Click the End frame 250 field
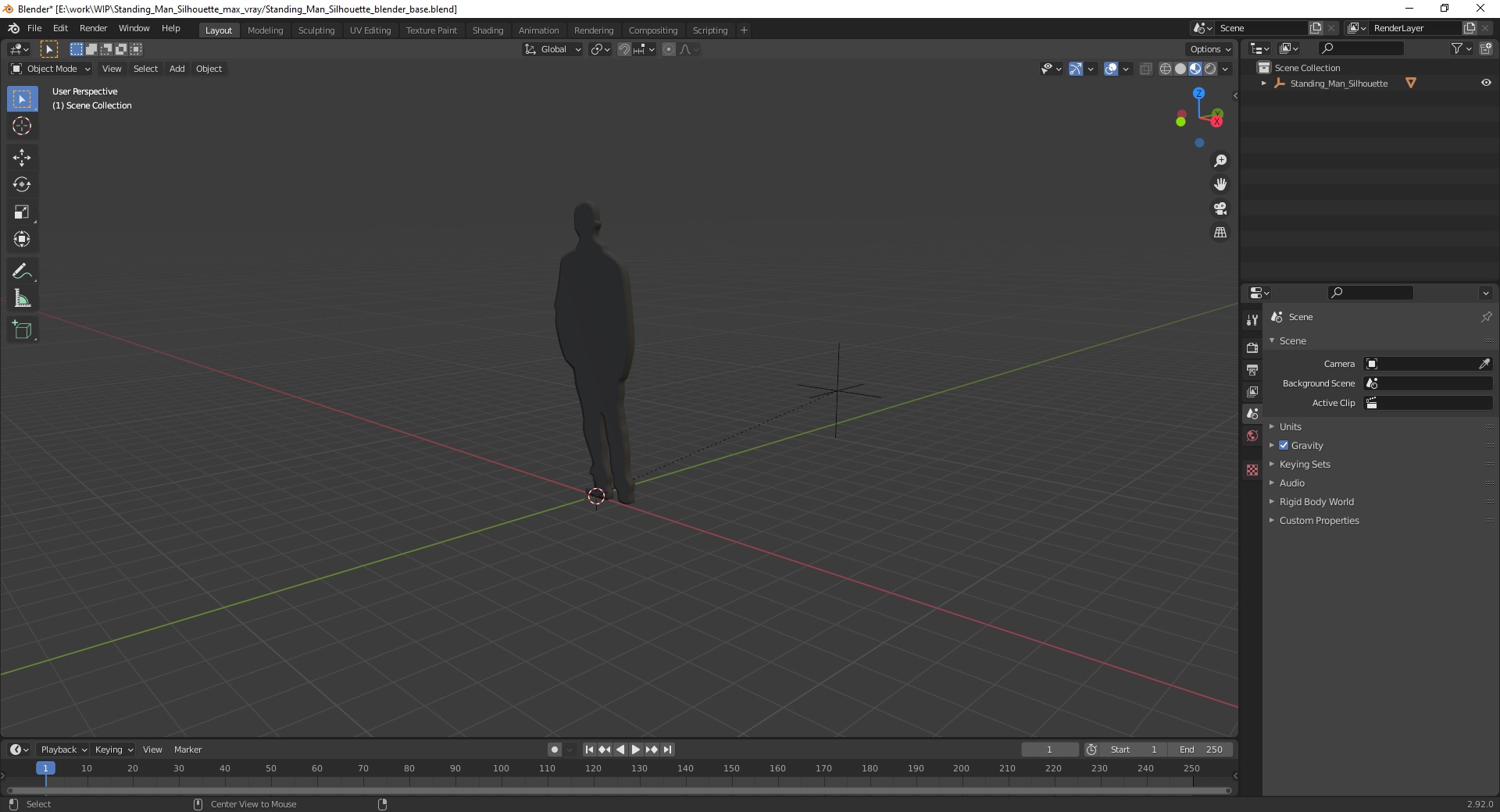The image size is (1500, 812). tap(1202, 750)
